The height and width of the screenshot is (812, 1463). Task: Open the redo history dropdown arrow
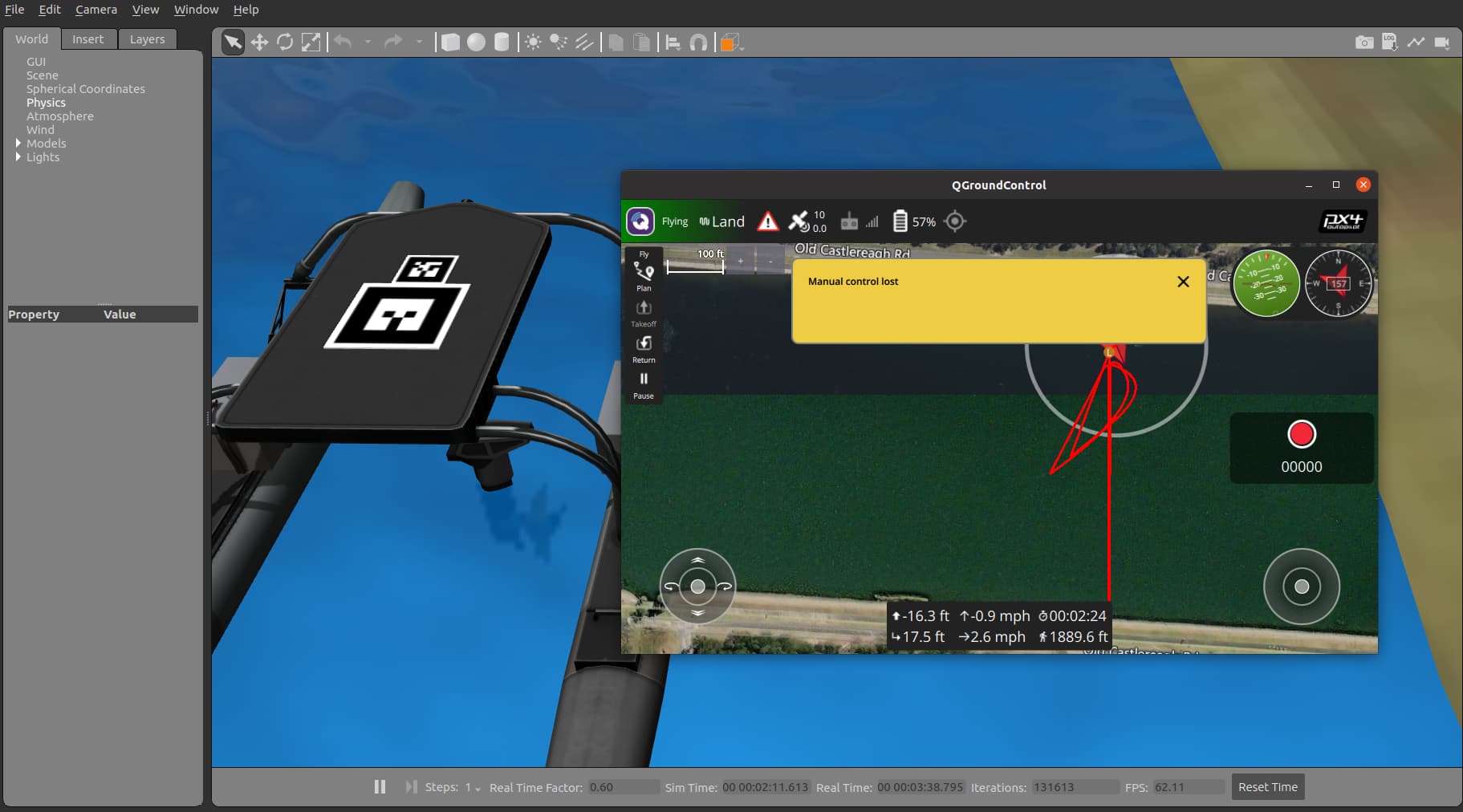(419, 42)
